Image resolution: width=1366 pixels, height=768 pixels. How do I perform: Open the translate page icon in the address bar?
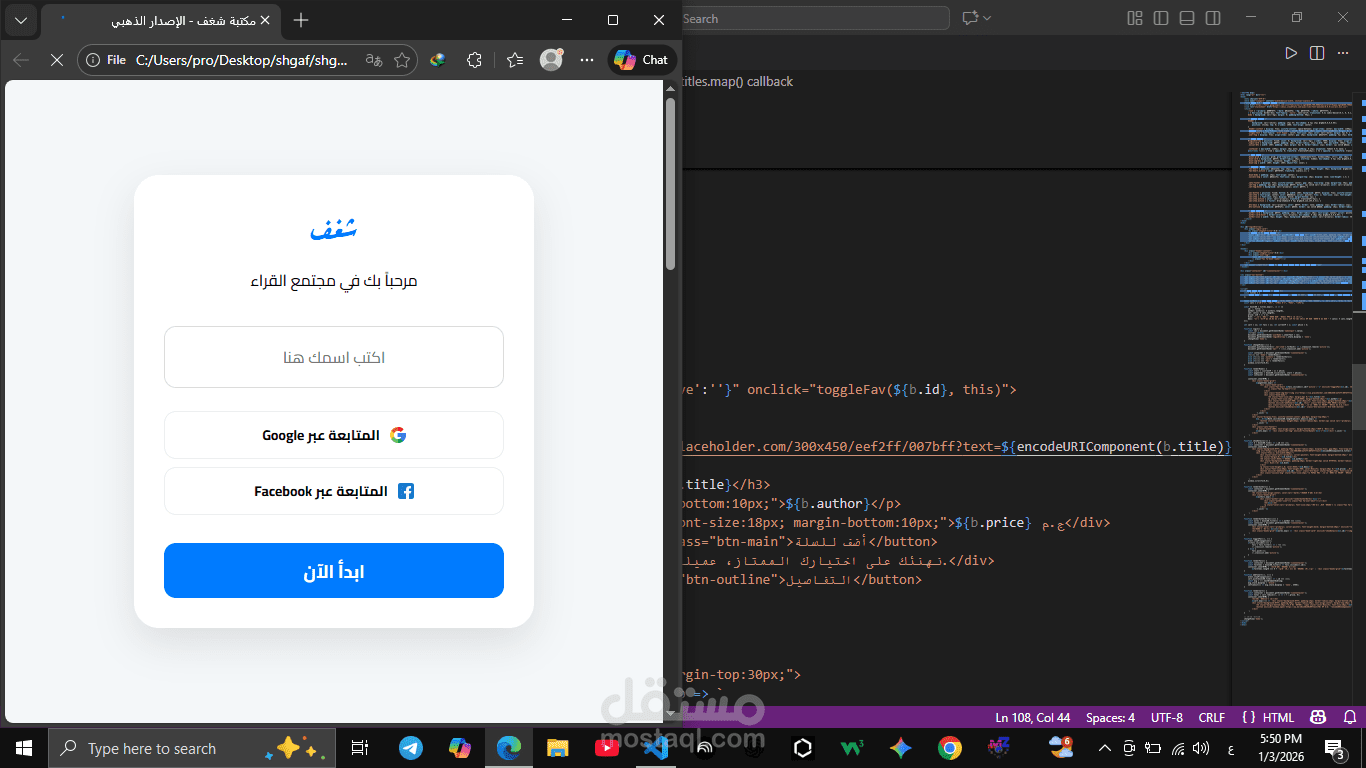pyautogui.click(x=373, y=60)
